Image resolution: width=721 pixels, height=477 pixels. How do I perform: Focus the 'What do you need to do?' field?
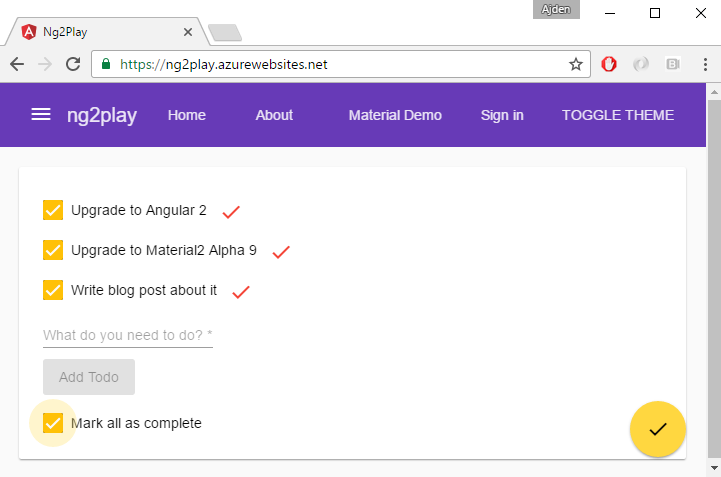click(x=128, y=336)
